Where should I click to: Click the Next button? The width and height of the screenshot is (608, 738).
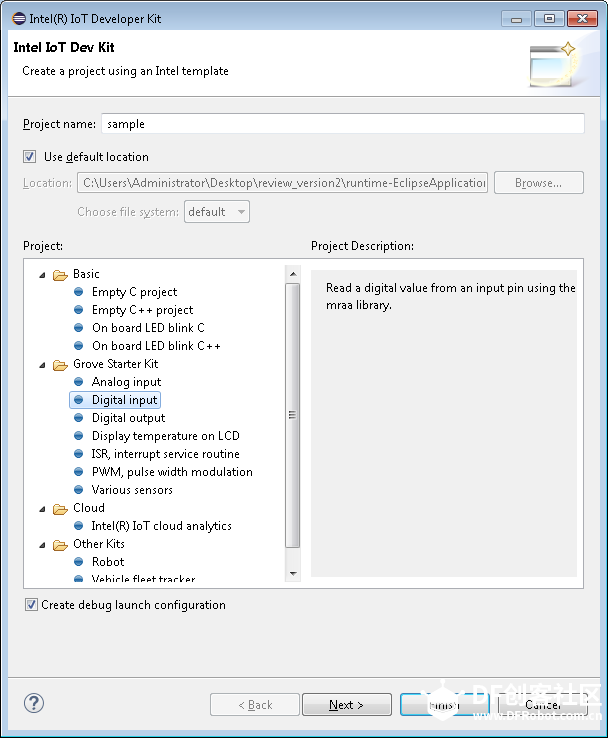347,705
